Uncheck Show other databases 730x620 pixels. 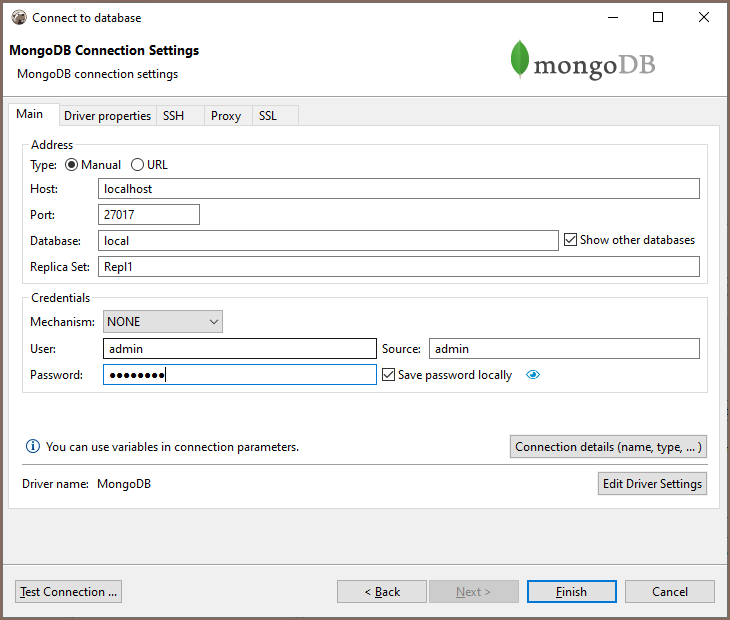pyautogui.click(x=571, y=240)
